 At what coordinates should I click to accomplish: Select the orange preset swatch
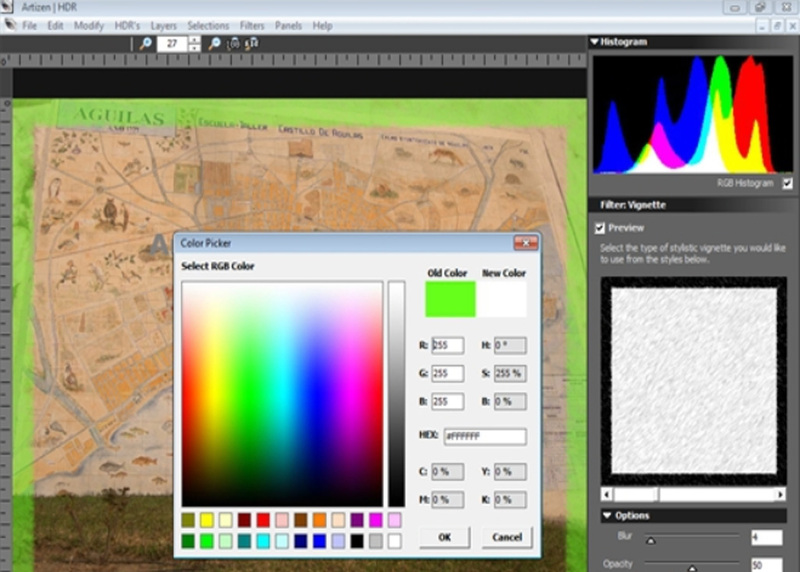click(319, 520)
